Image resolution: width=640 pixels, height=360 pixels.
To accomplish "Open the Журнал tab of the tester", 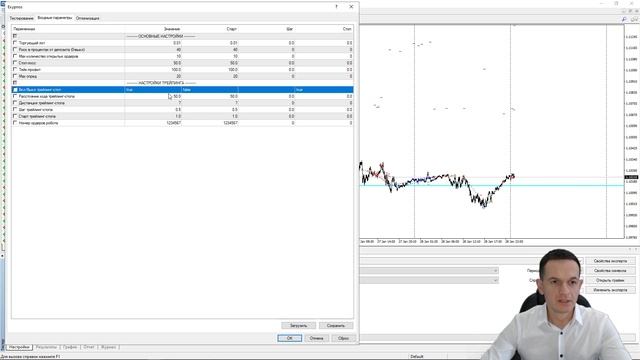I will click(109, 347).
